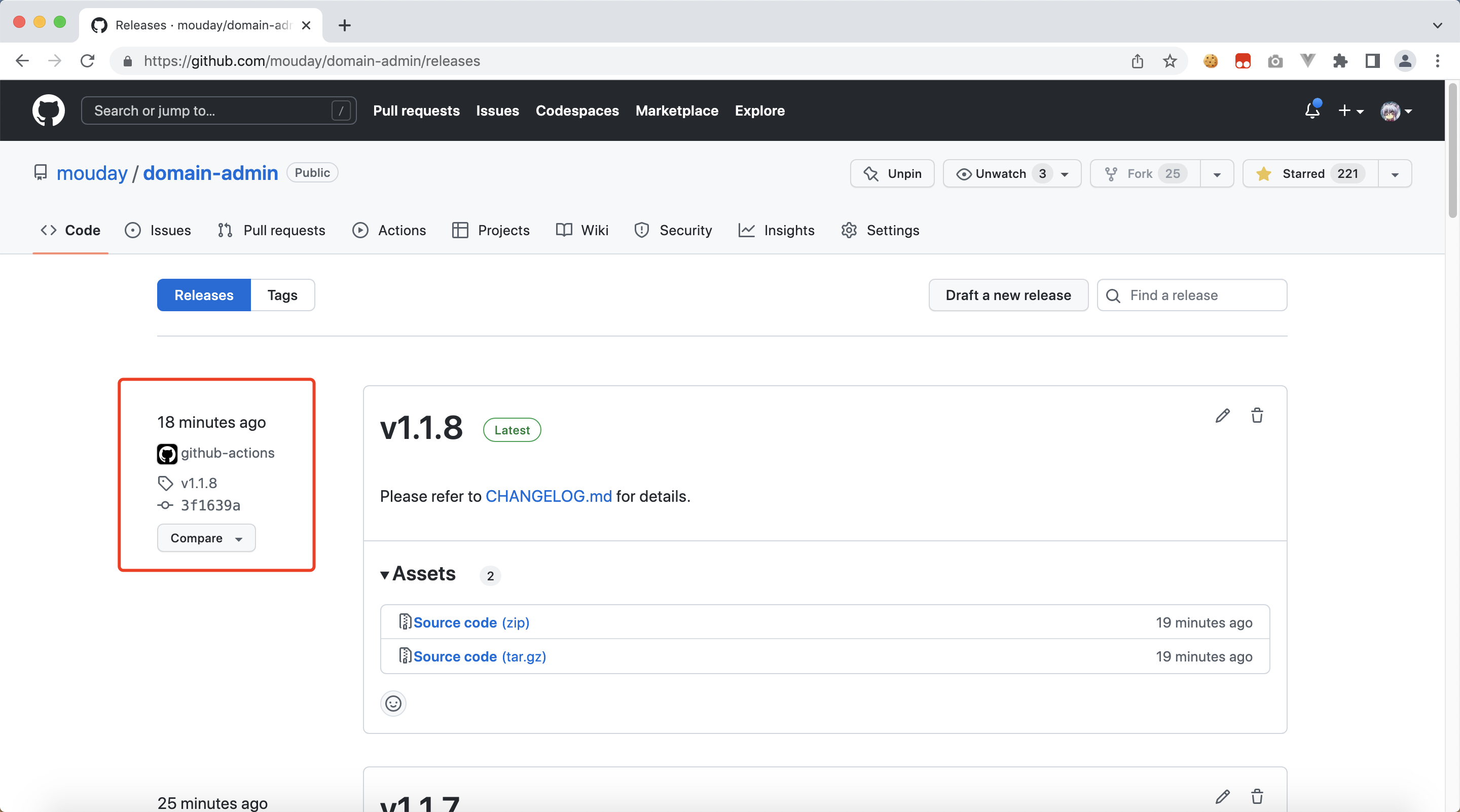Image resolution: width=1460 pixels, height=812 pixels.
Task: Star toggle the repository (Starred)
Action: coord(1310,173)
